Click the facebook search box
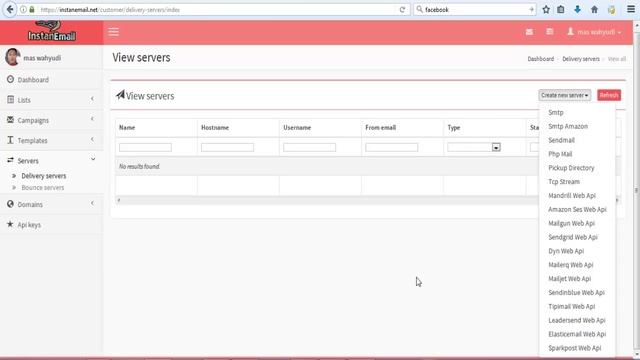The image size is (640, 360). (476, 9)
